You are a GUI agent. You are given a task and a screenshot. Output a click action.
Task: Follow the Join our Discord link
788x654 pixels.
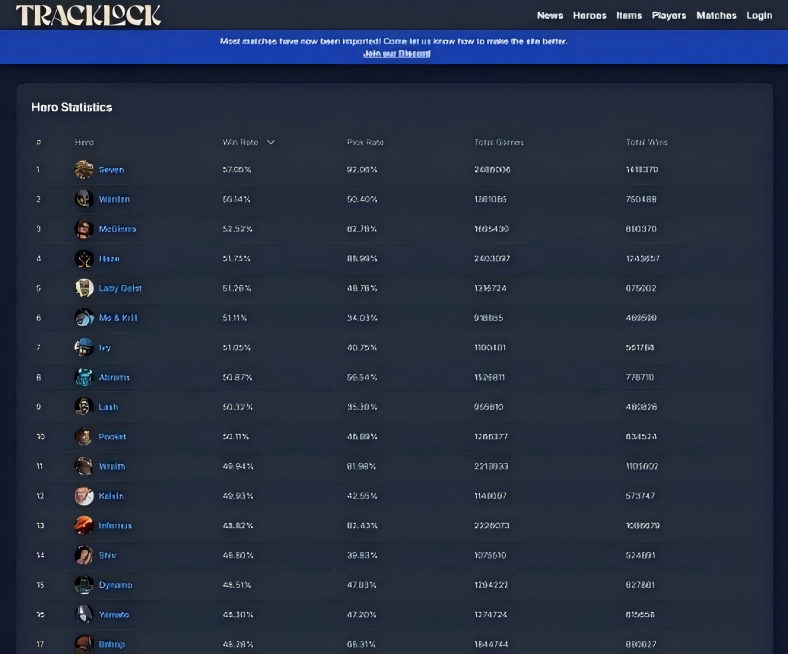397,53
